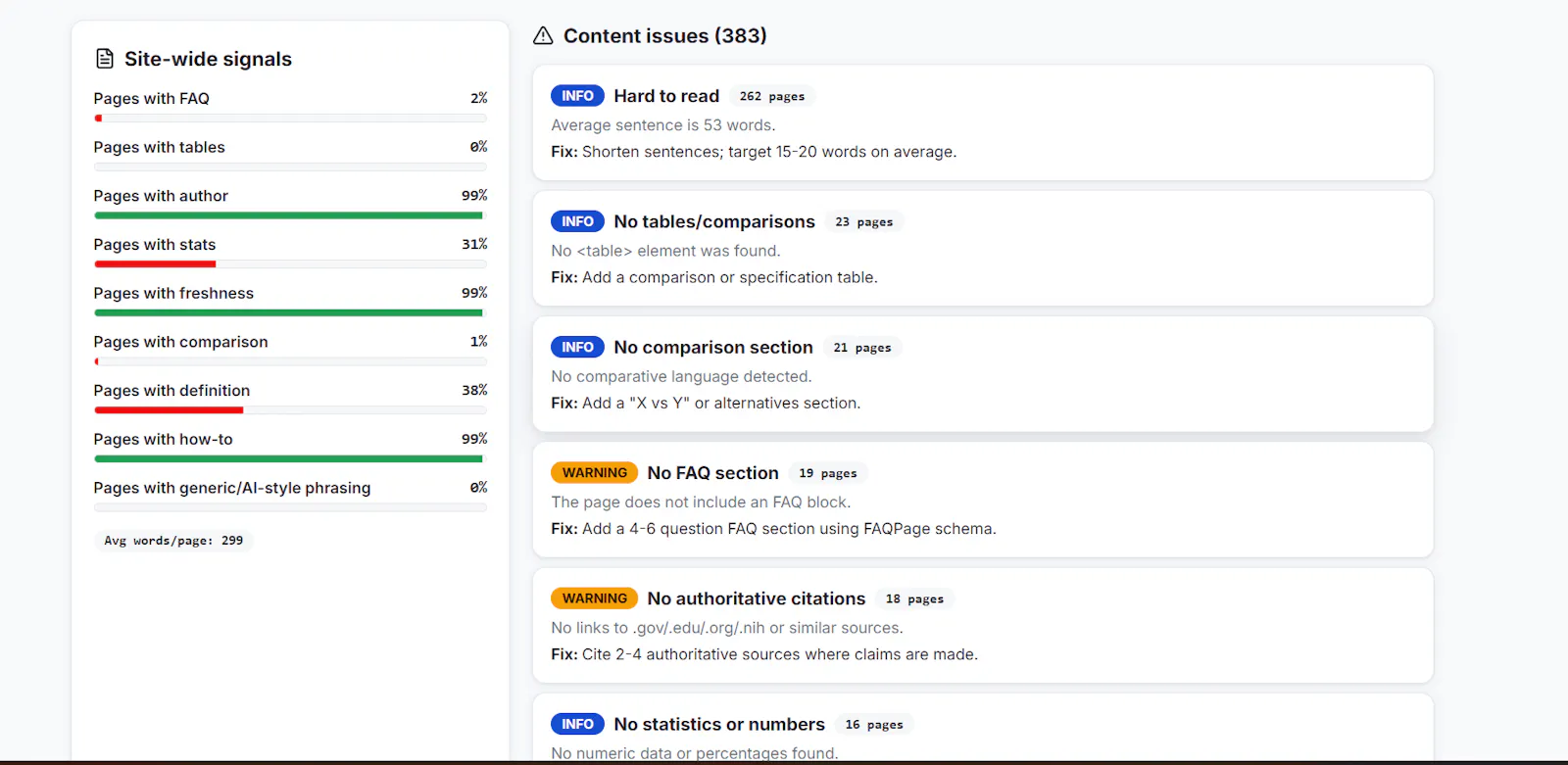Click the 19 pages count chip
The image size is (1568, 765).
point(828,473)
